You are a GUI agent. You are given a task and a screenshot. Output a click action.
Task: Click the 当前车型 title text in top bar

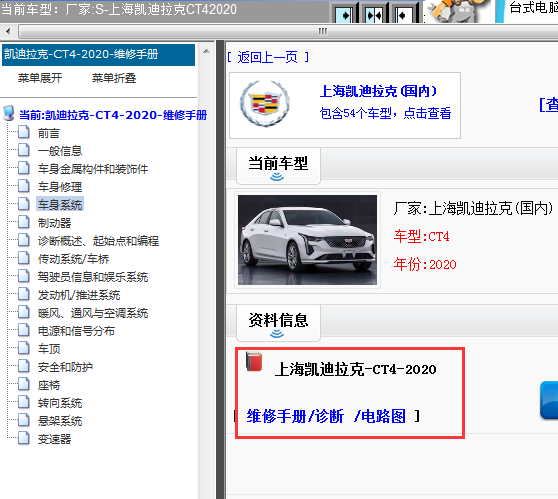coord(119,9)
